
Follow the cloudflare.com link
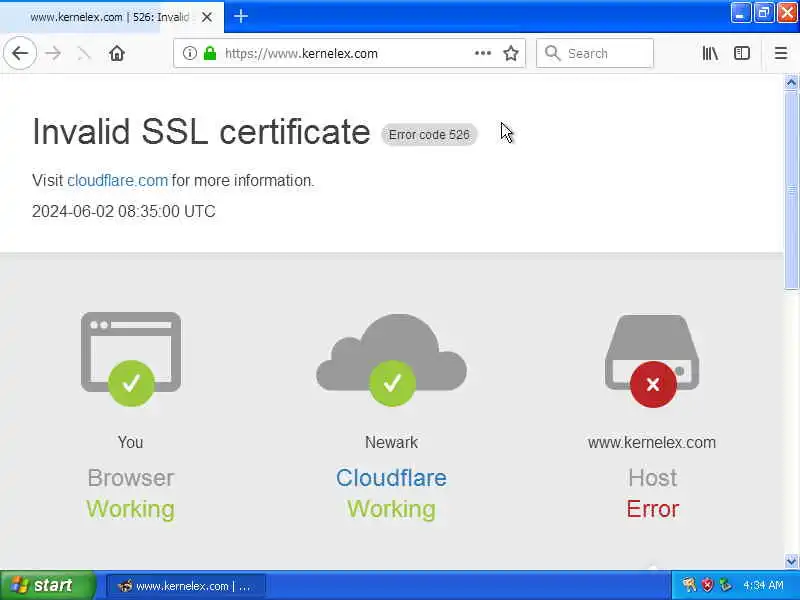coord(117,180)
